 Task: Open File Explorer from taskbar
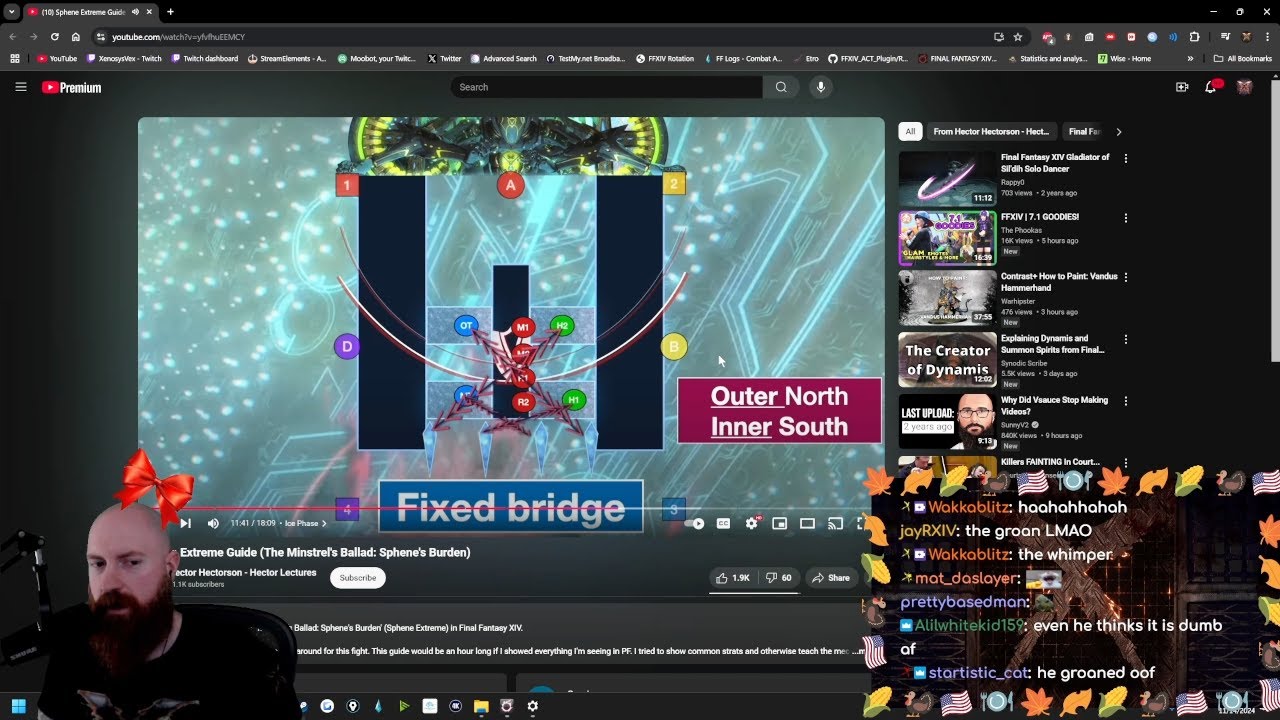[x=481, y=706]
